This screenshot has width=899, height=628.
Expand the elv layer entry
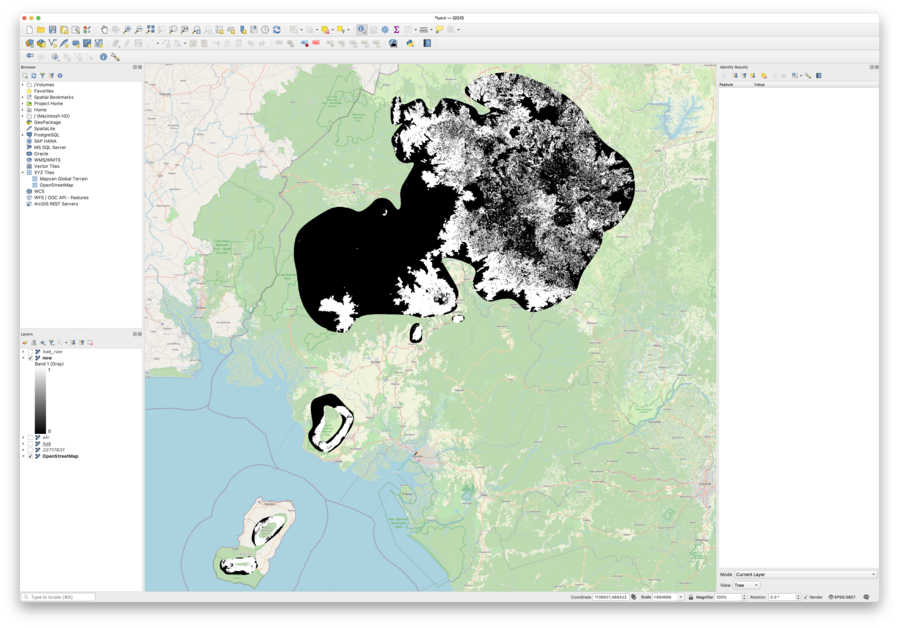[x=24, y=438]
